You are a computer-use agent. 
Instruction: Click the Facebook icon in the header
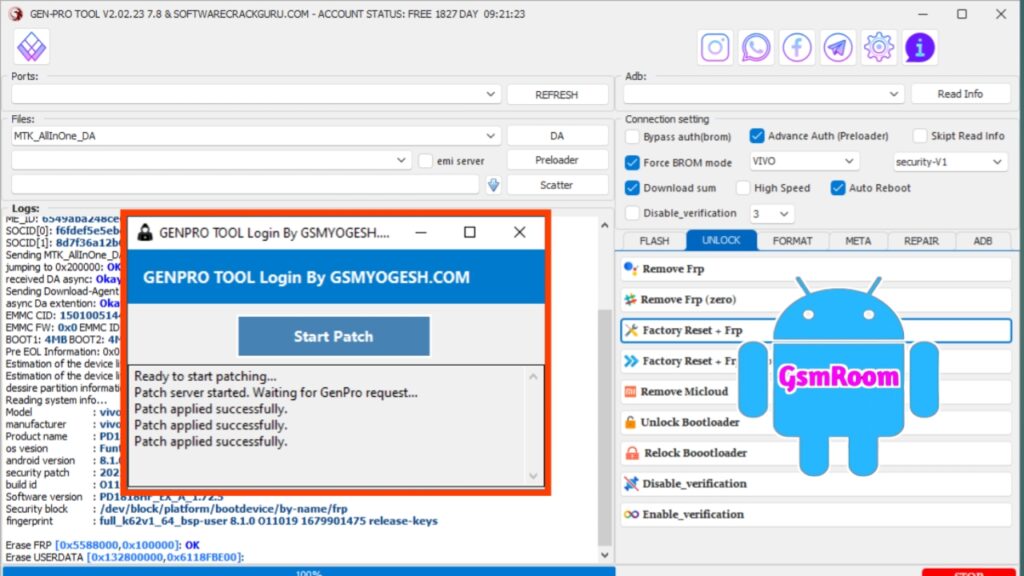point(797,47)
